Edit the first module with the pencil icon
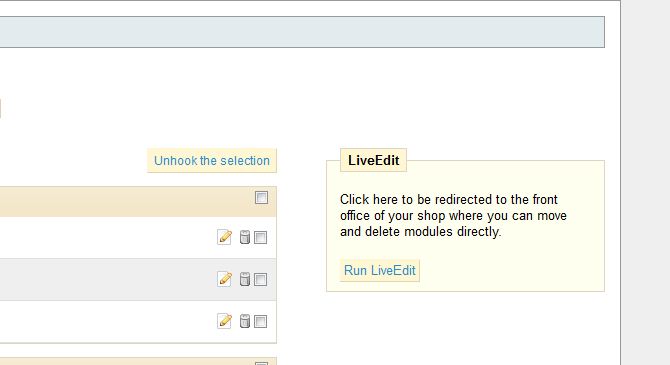Screen dimensions: 670x365 click(224, 237)
